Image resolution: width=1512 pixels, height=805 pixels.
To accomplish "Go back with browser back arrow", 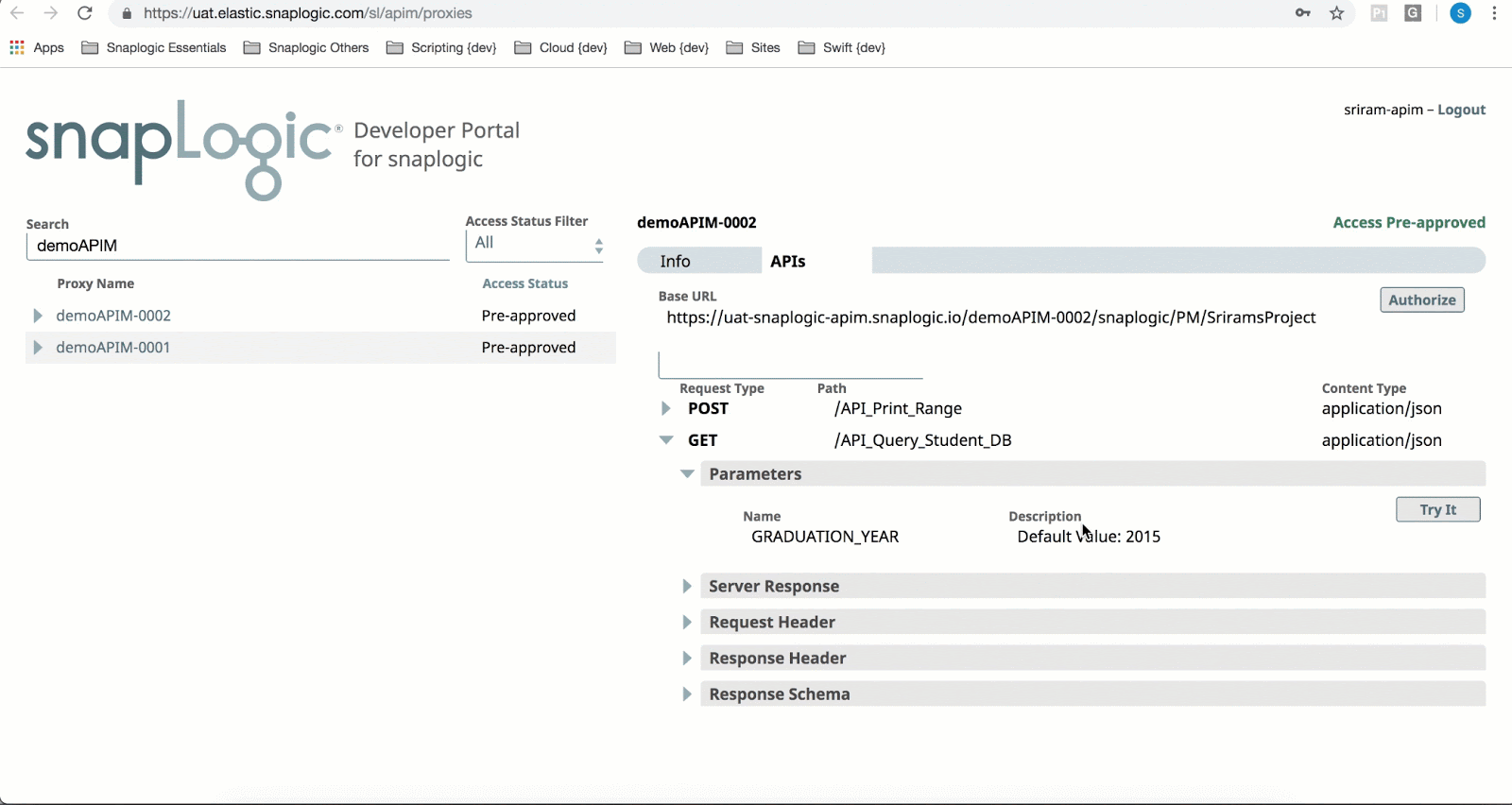I will pos(17,13).
